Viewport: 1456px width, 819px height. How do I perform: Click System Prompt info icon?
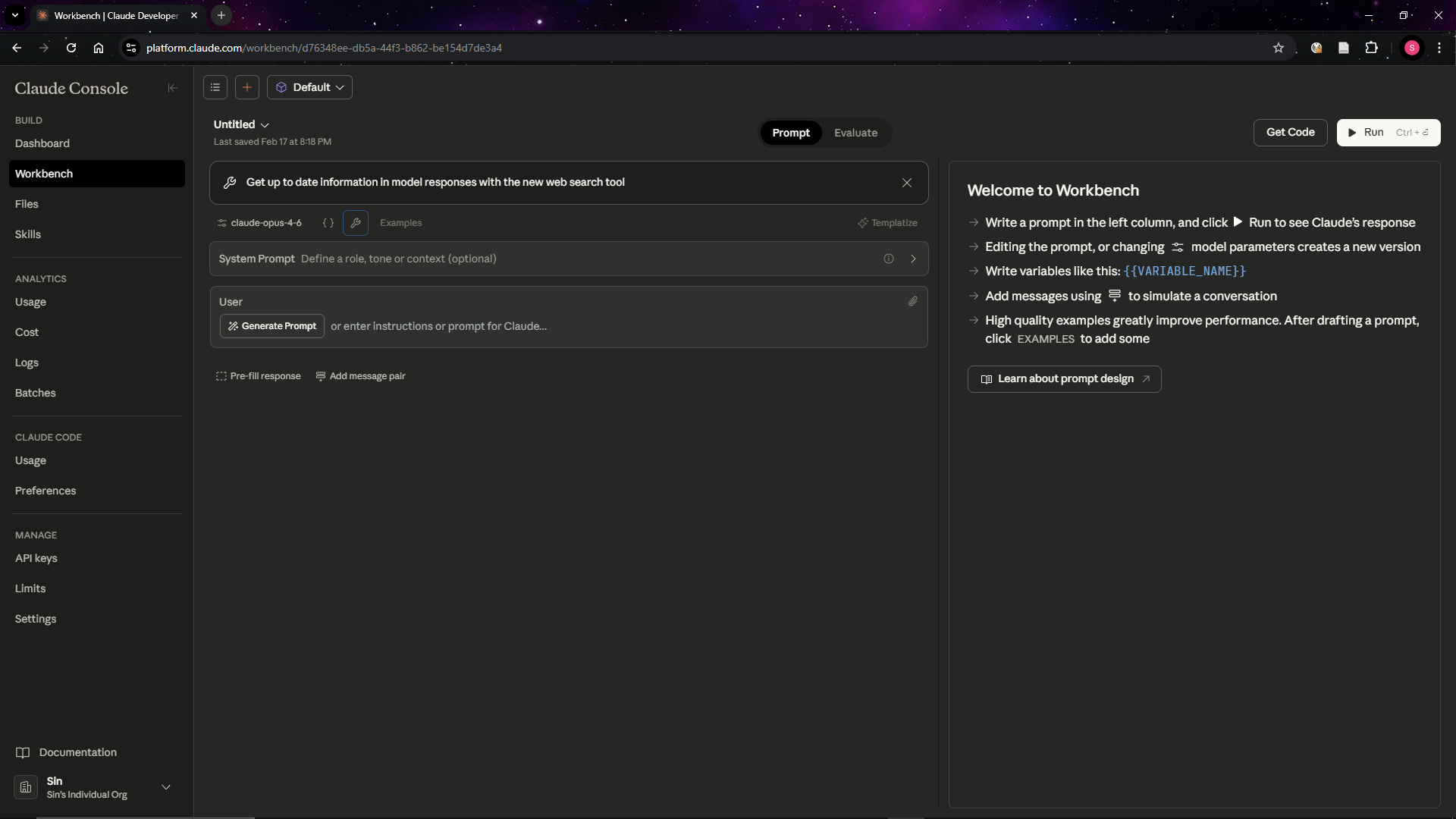(888, 259)
